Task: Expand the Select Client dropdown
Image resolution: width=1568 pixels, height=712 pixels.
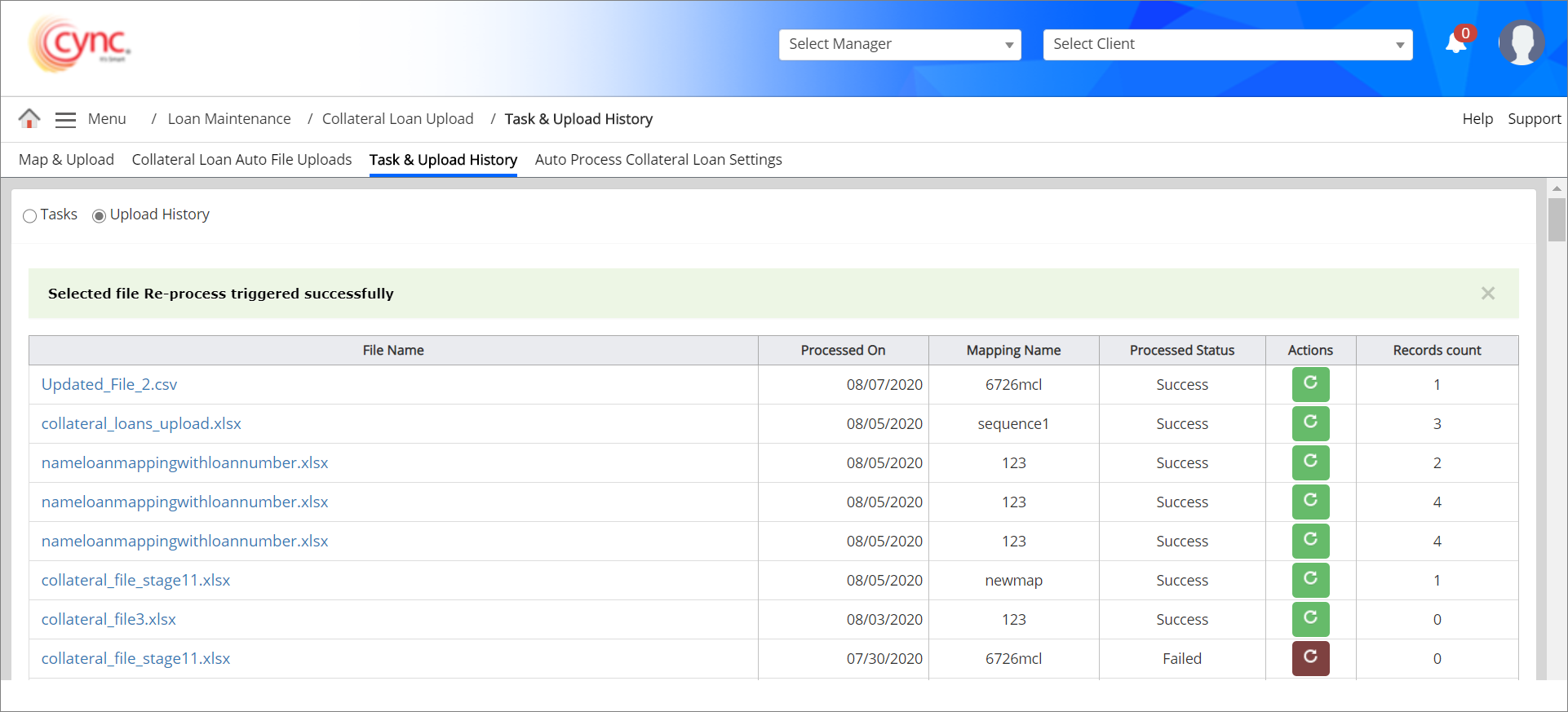Action: tap(1227, 45)
